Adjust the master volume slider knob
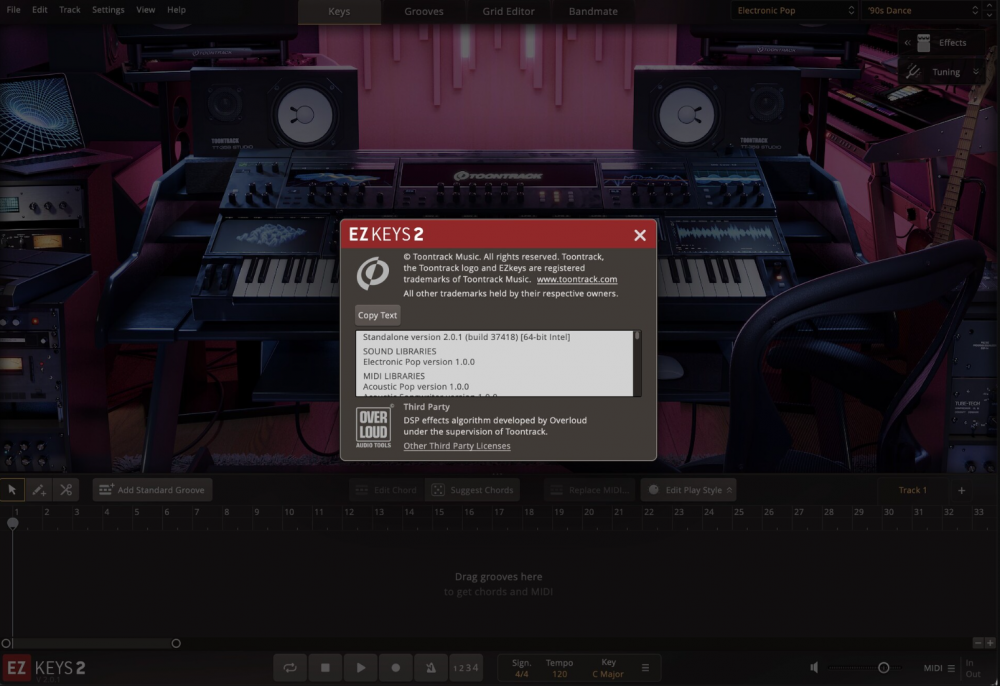The width and height of the screenshot is (1000, 686). [x=883, y=668]
